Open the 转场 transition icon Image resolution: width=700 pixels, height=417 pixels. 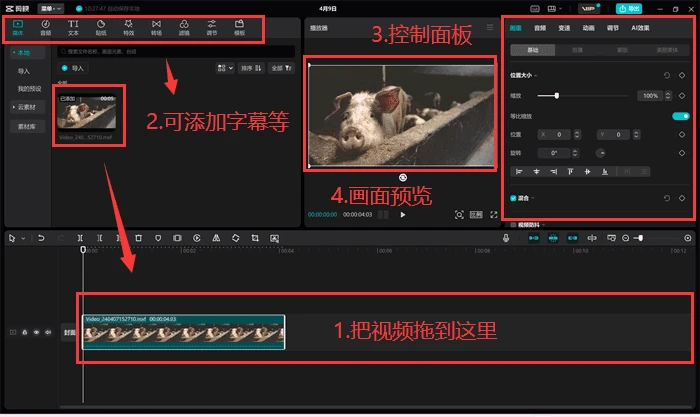click(156, 28)
